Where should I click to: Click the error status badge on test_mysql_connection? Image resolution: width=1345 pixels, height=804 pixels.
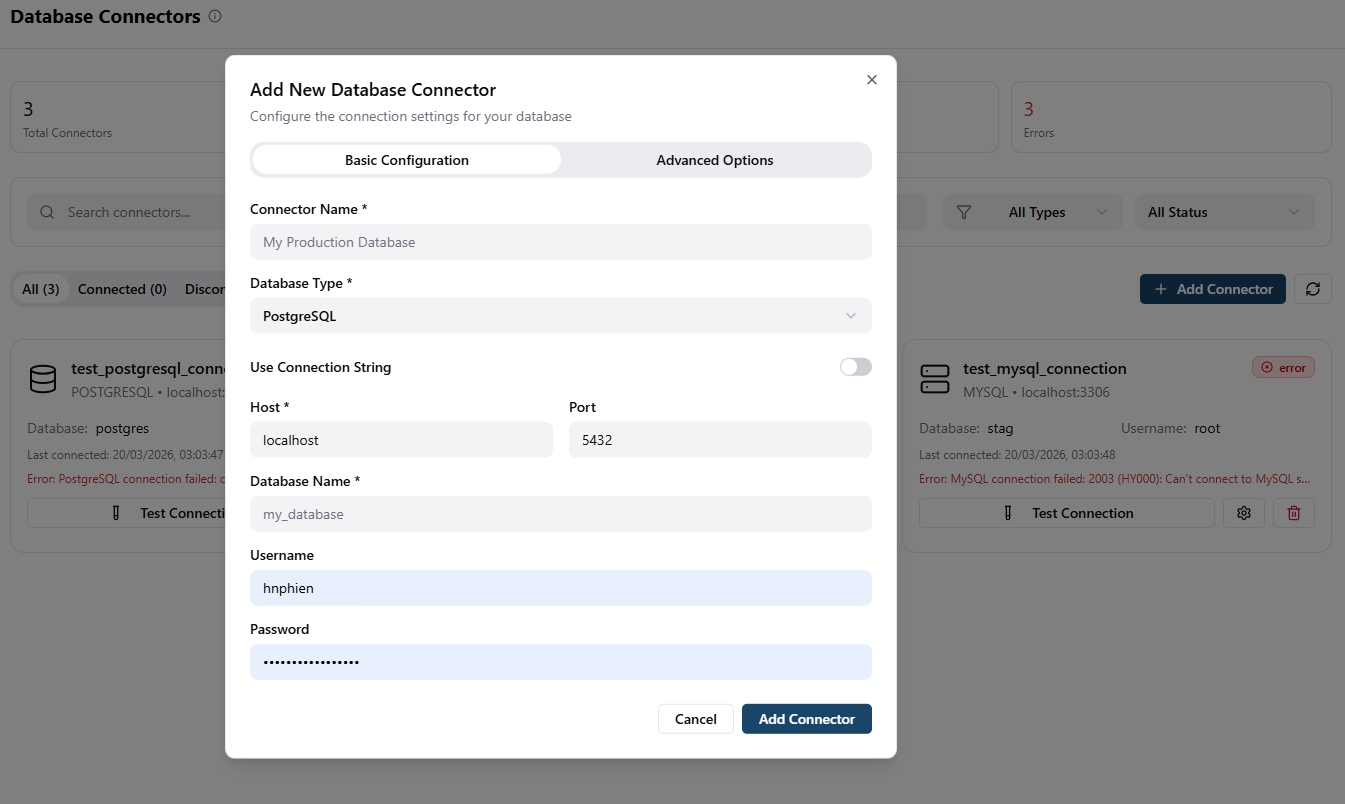(1283, 367)
